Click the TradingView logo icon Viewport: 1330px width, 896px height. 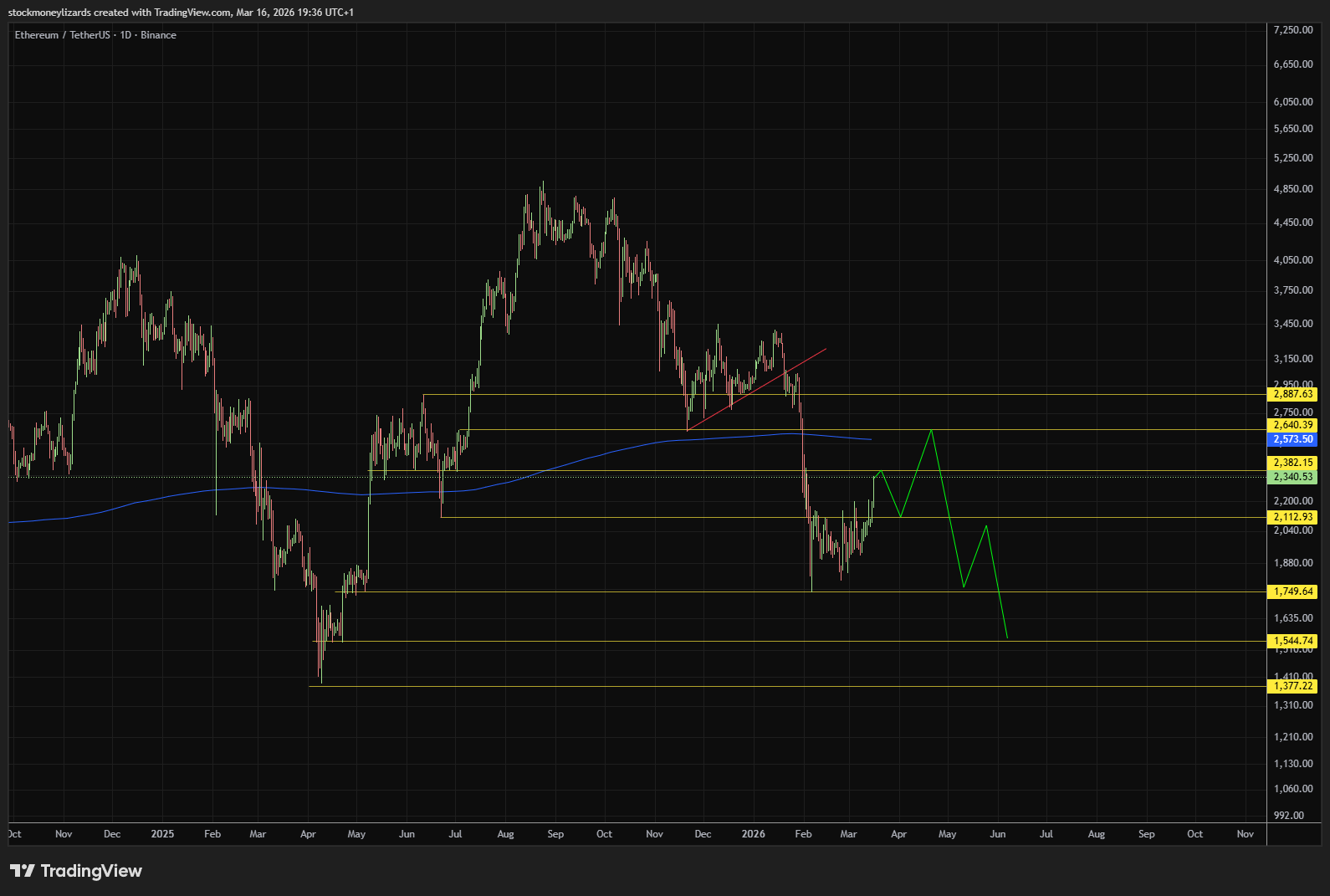[23, 871]
